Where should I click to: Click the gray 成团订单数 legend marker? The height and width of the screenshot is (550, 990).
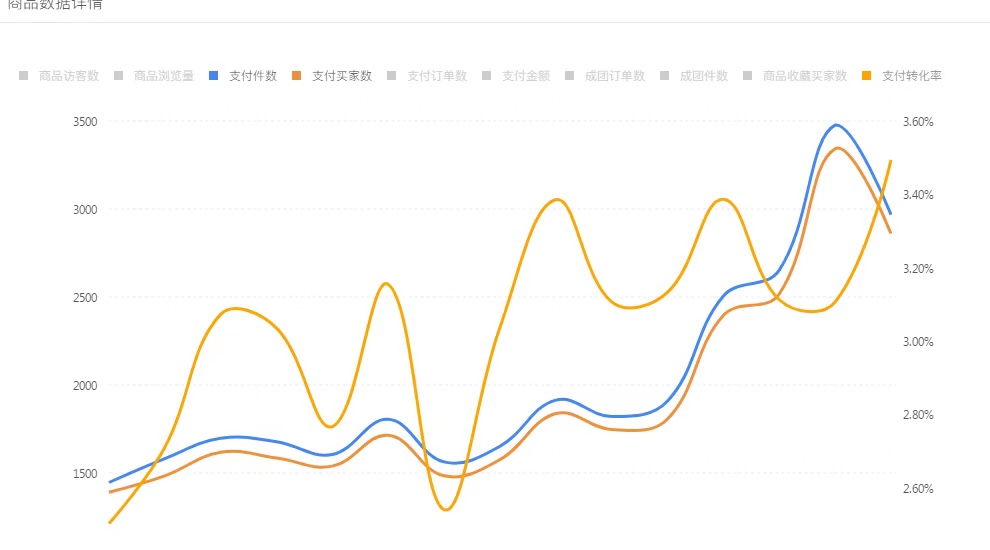point(570,76)
